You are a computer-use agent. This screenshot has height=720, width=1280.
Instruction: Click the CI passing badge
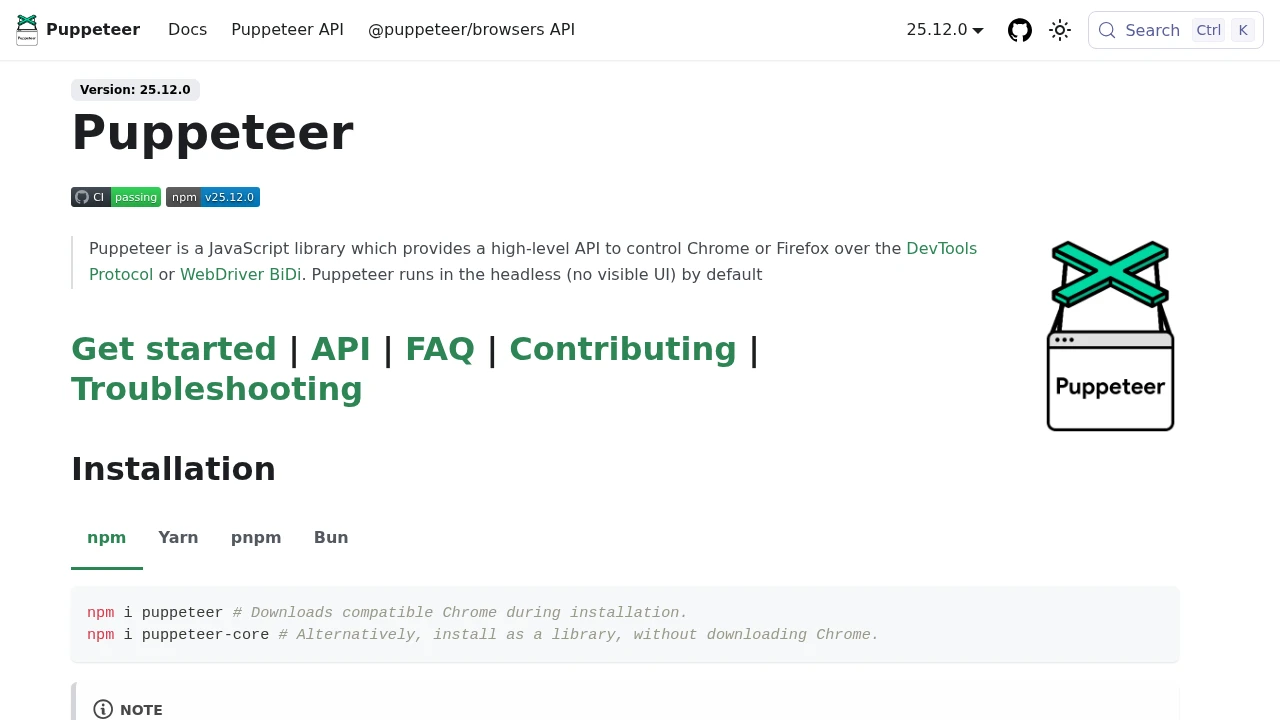116,197
